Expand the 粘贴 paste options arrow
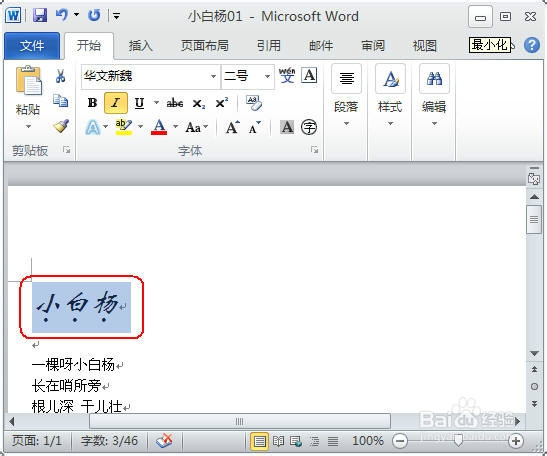The width and height of the screenshot is (547, 456). (28, 126)
